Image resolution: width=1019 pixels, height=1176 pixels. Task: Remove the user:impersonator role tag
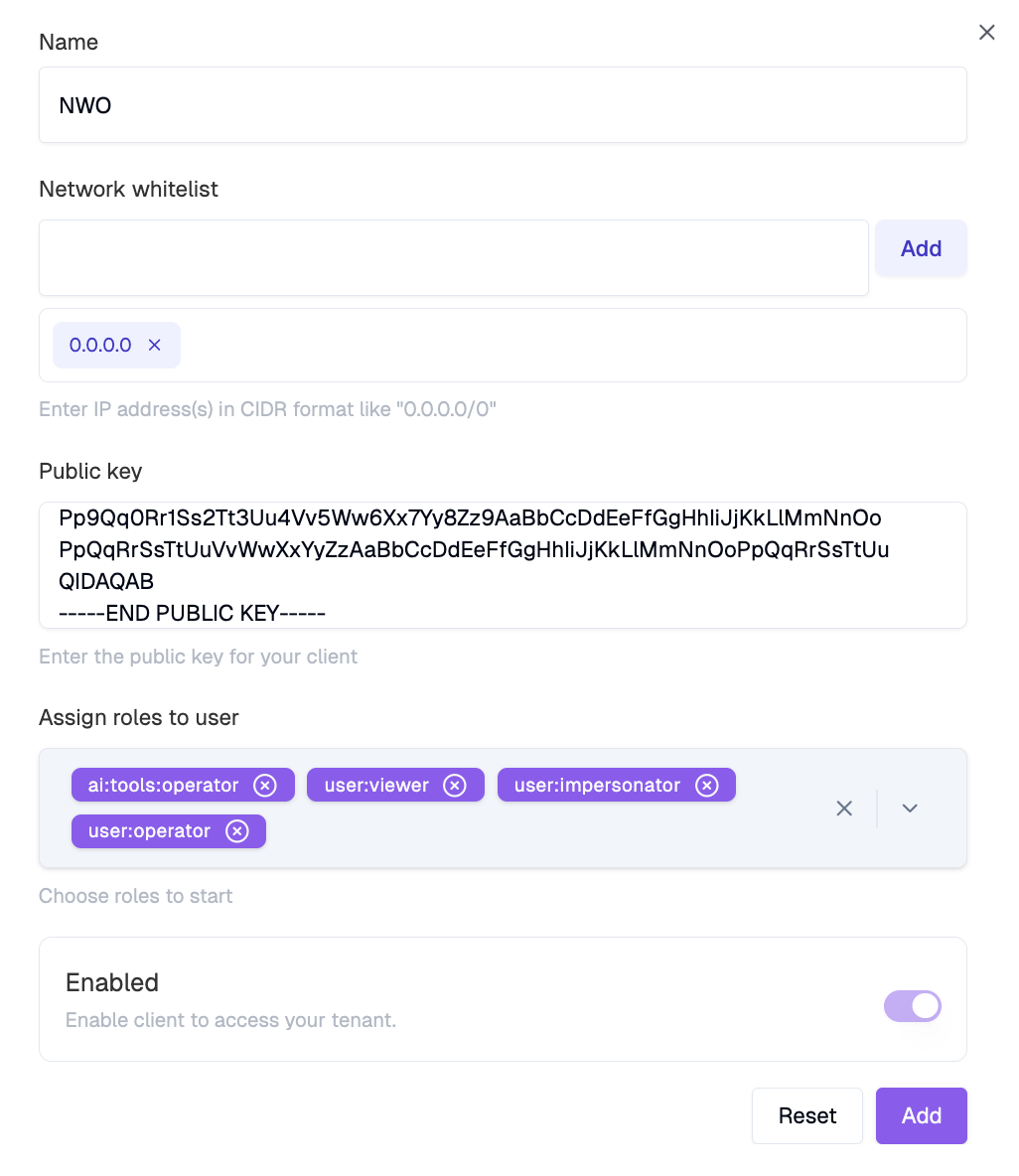(x=706, y=786)
